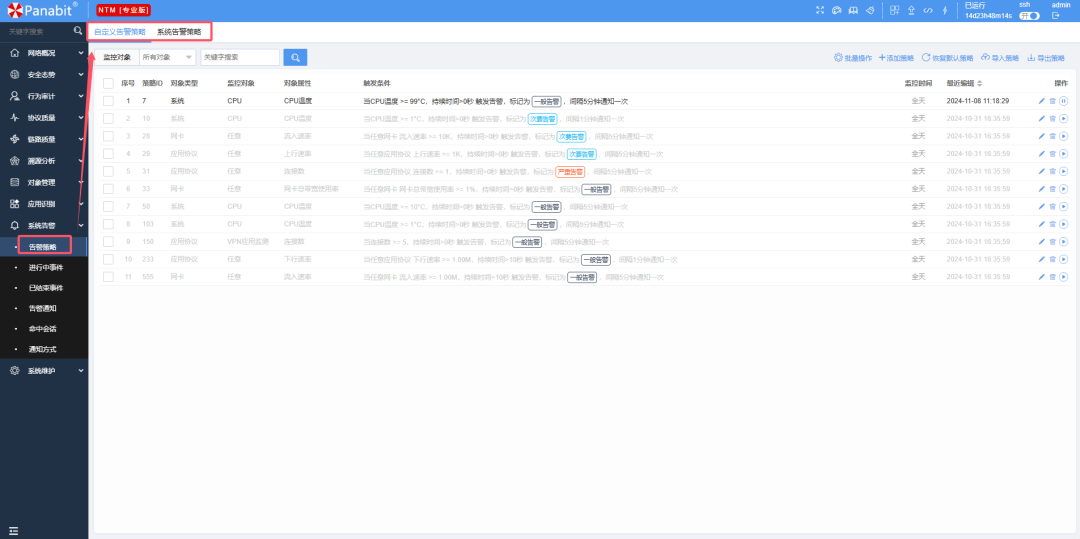1080x539 pixels.
Task: Expand the 网络概况 sidebar menu
Action: tap(44, 53)
